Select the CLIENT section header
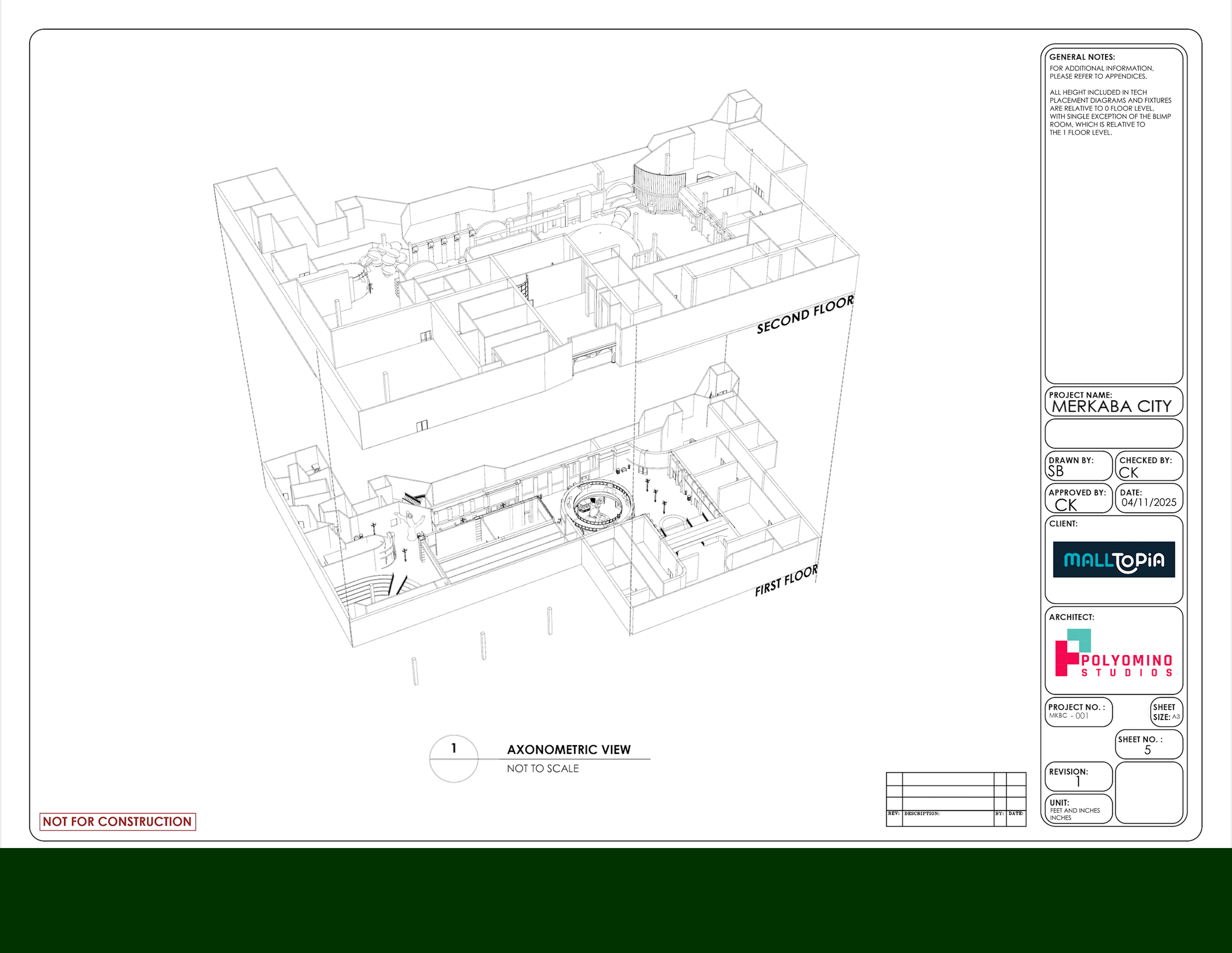1232x953 pixels. 1063,524
